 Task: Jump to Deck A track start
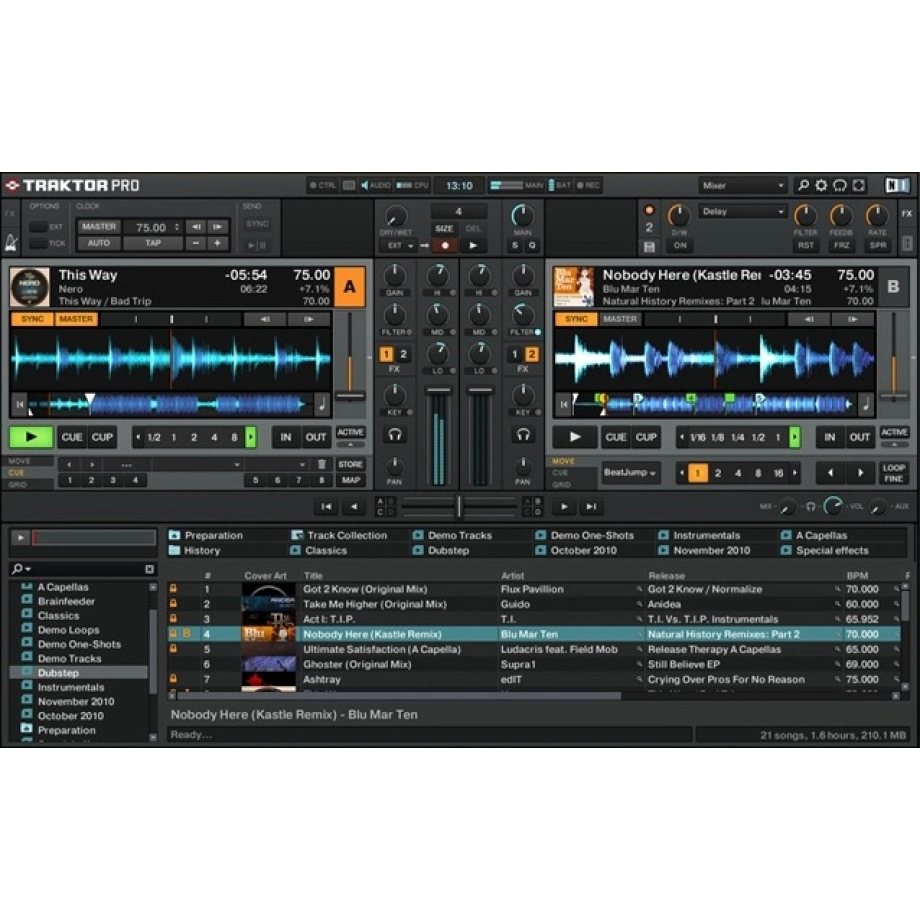click(19, 404)
